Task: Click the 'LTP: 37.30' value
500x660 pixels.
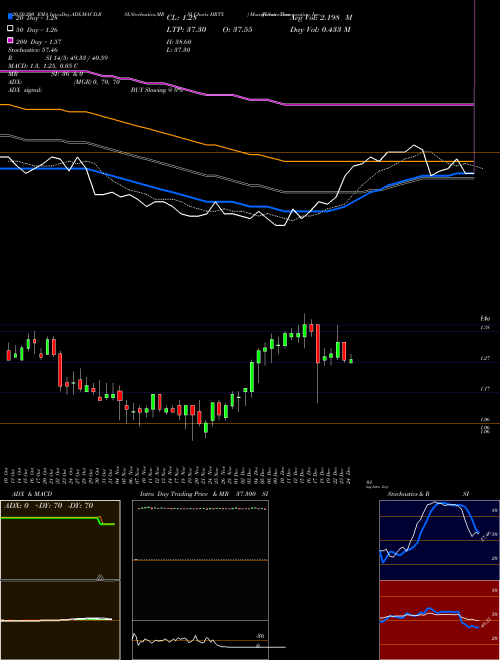Action: click(x=186, y=29)
